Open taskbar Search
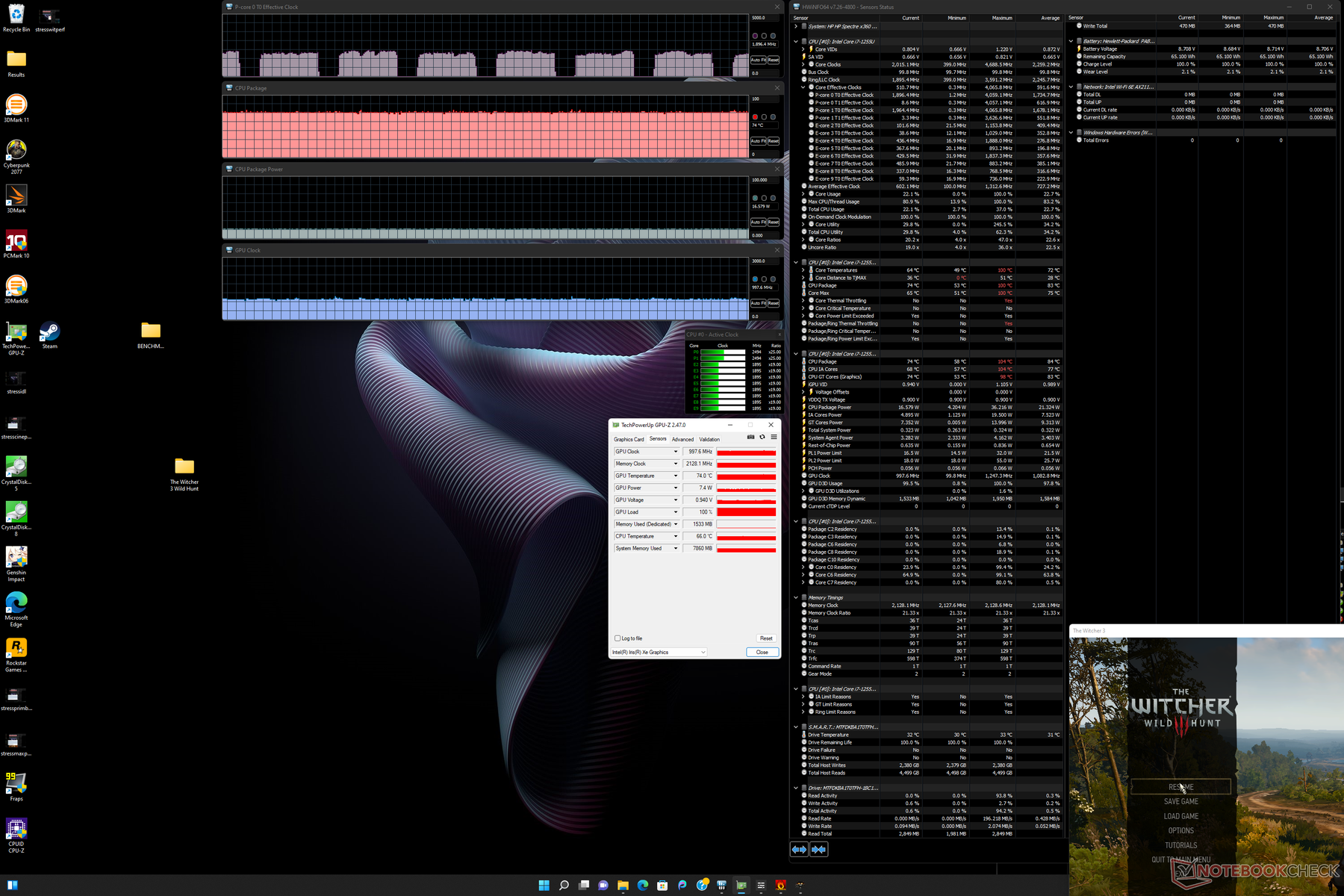The width and height of the screenshot is (1344, 896). click(x=564, y=886)
